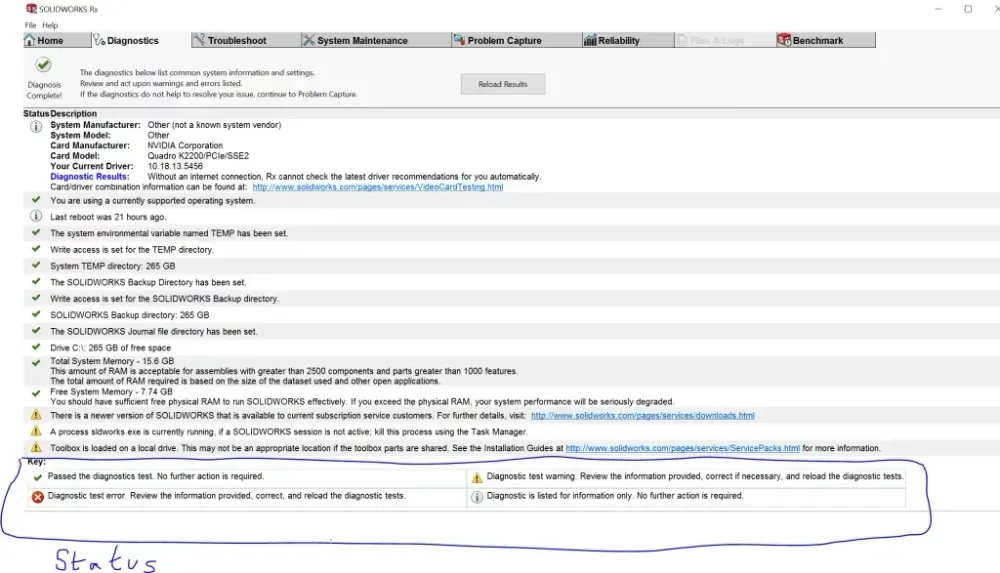Click the 'Diagnostic Results:' blue label
This screenshot has height=573, width=1000.
point(89,176)
